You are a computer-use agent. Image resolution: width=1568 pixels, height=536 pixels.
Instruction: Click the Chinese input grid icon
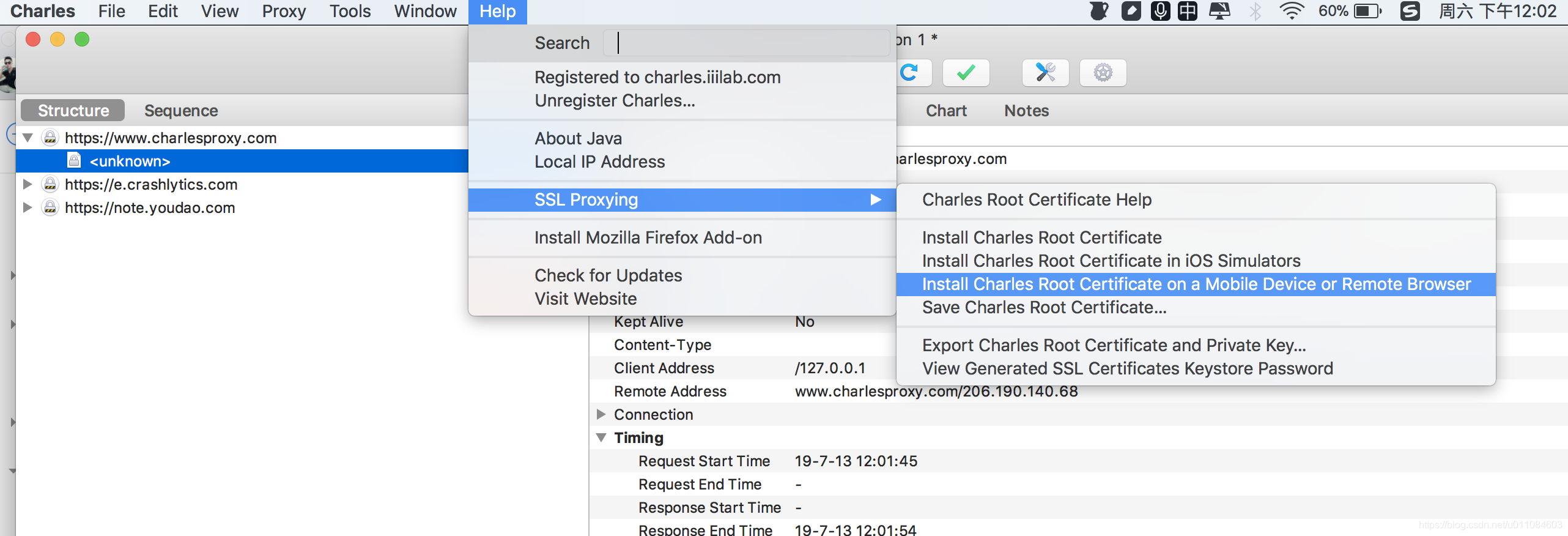[1188, 11]
